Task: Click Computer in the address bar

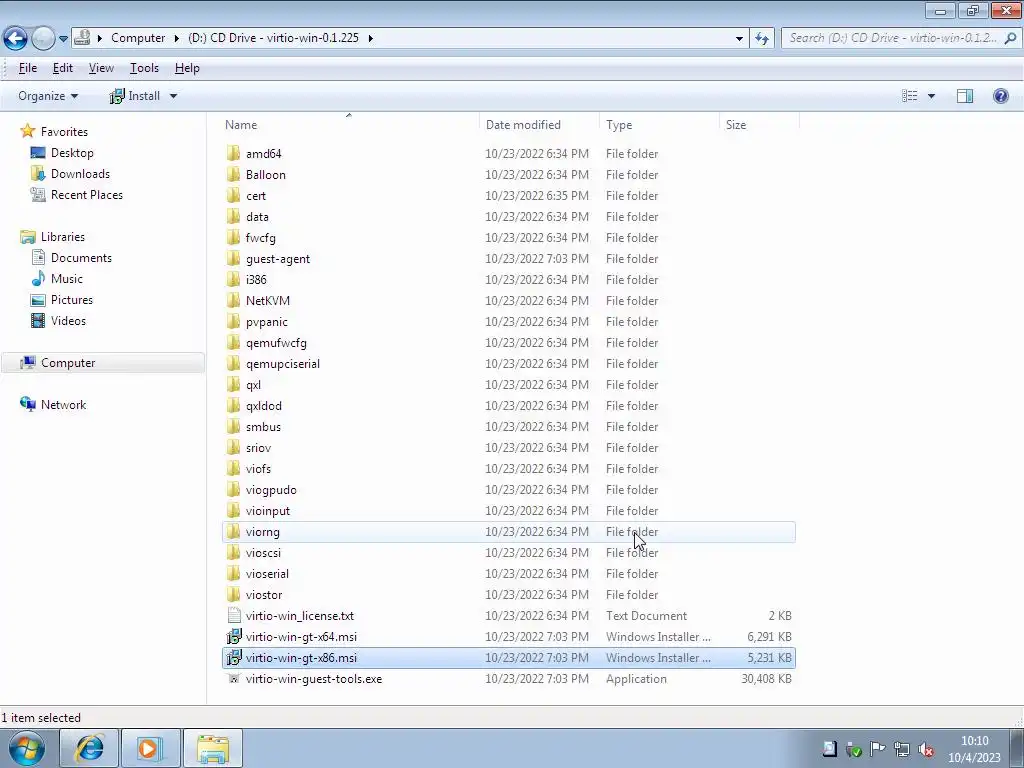Action: coord(138,38)
